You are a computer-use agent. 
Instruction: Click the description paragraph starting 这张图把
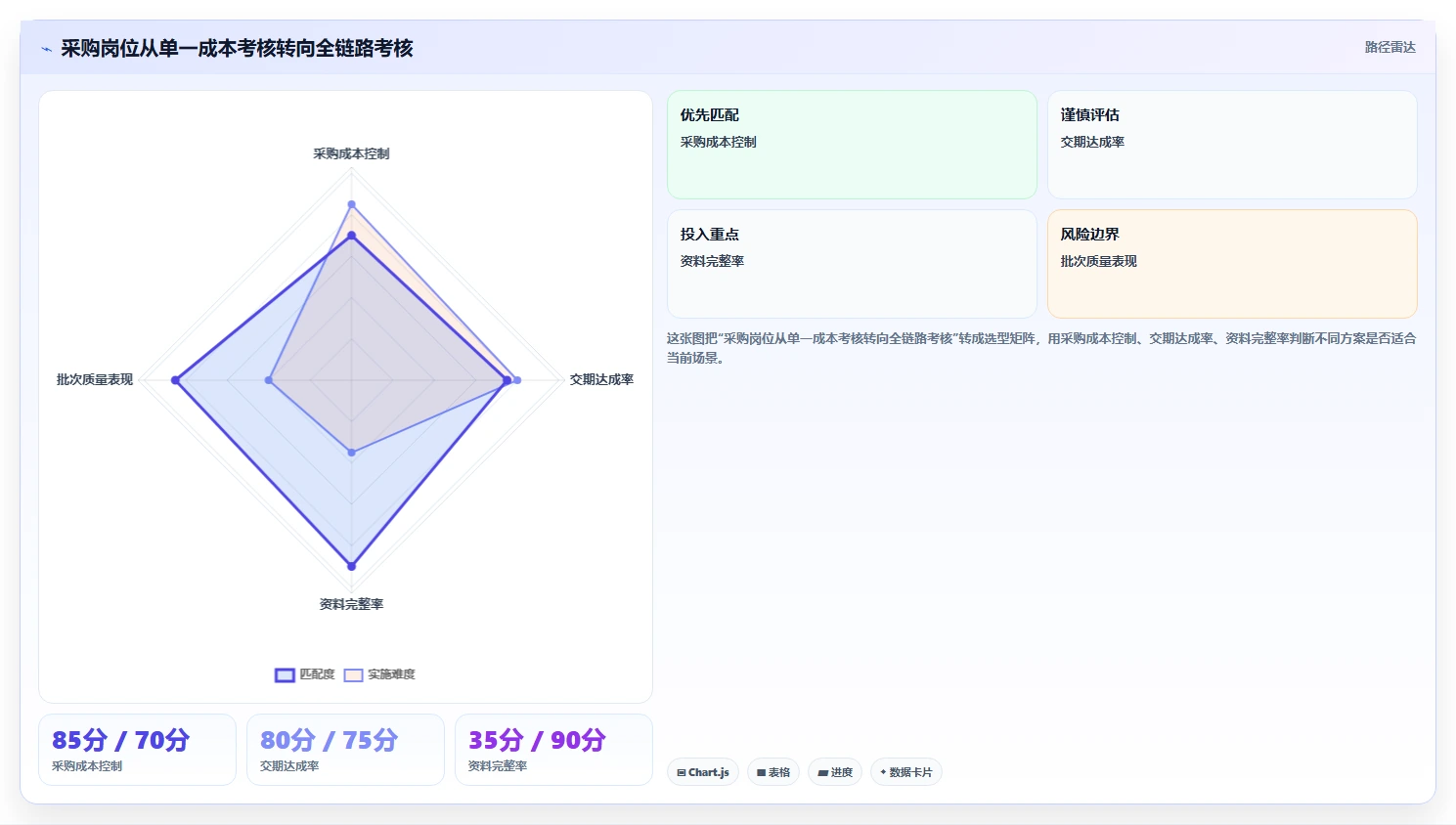point(1041,348)
